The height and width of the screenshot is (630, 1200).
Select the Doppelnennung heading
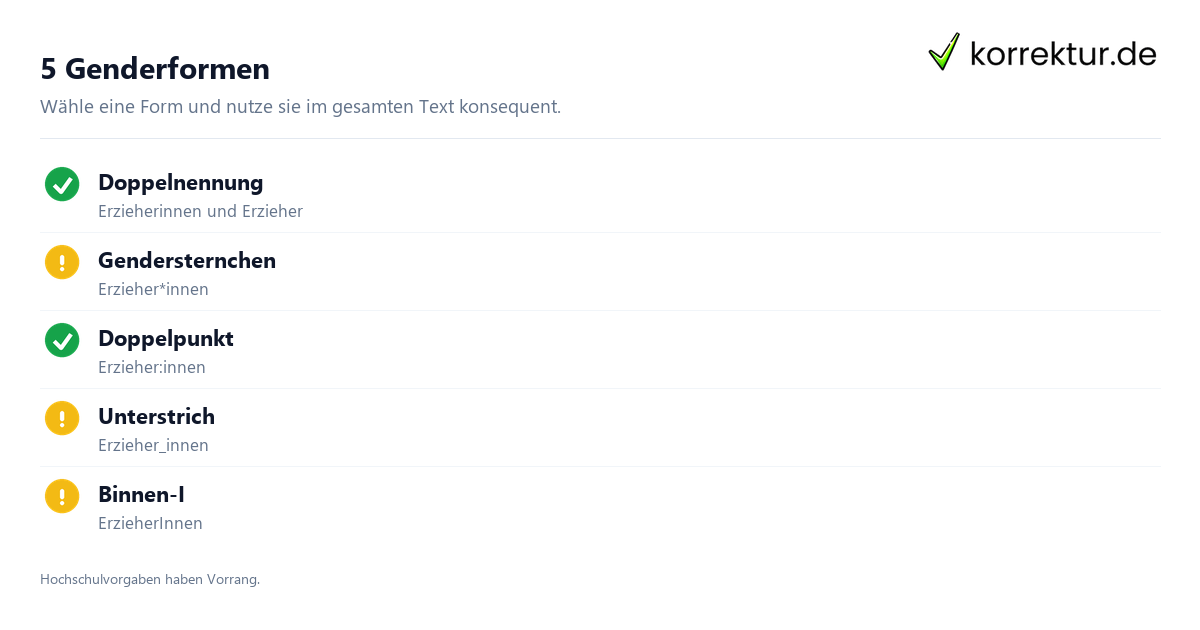click(x=181, y=183)
